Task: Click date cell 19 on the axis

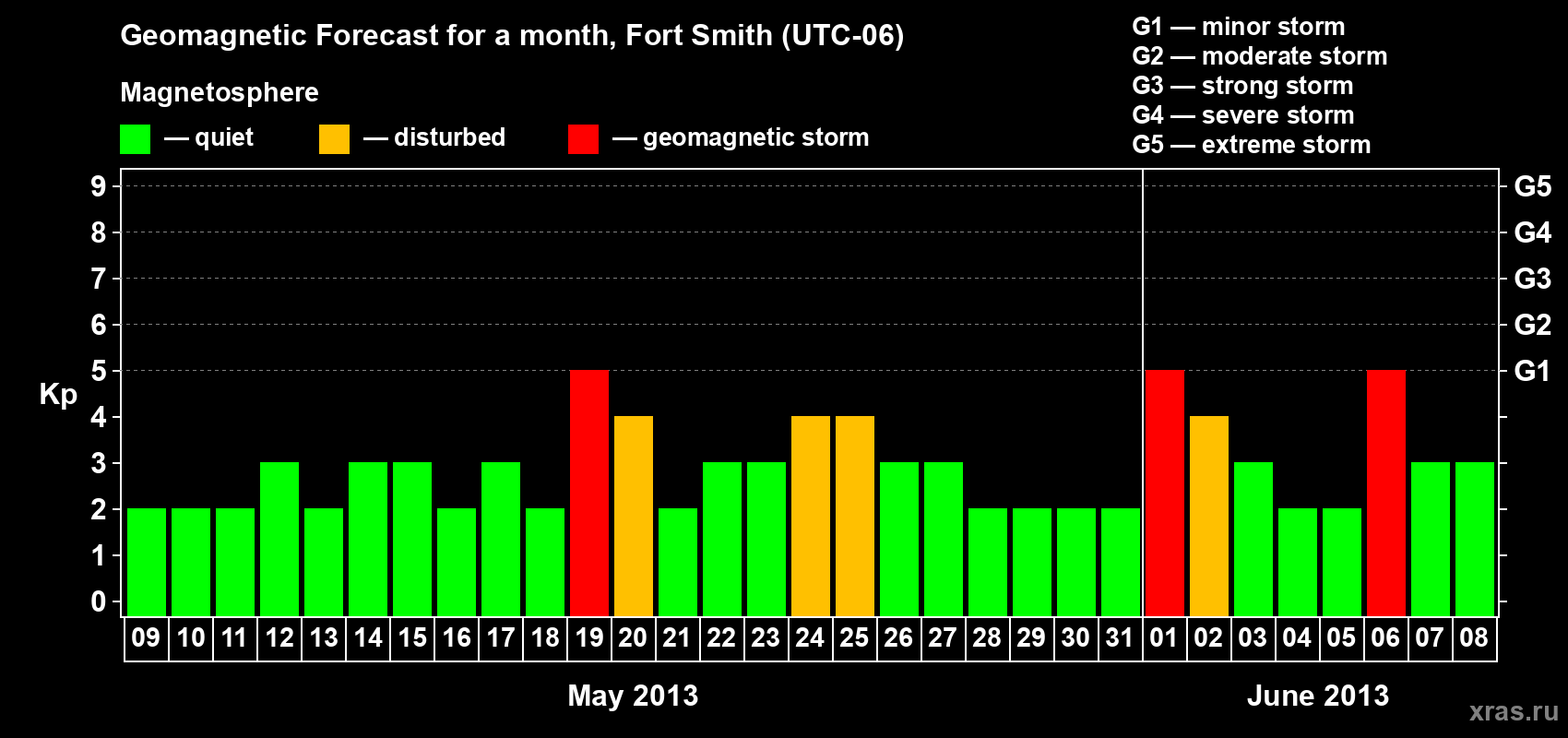Action: (589, 638)
